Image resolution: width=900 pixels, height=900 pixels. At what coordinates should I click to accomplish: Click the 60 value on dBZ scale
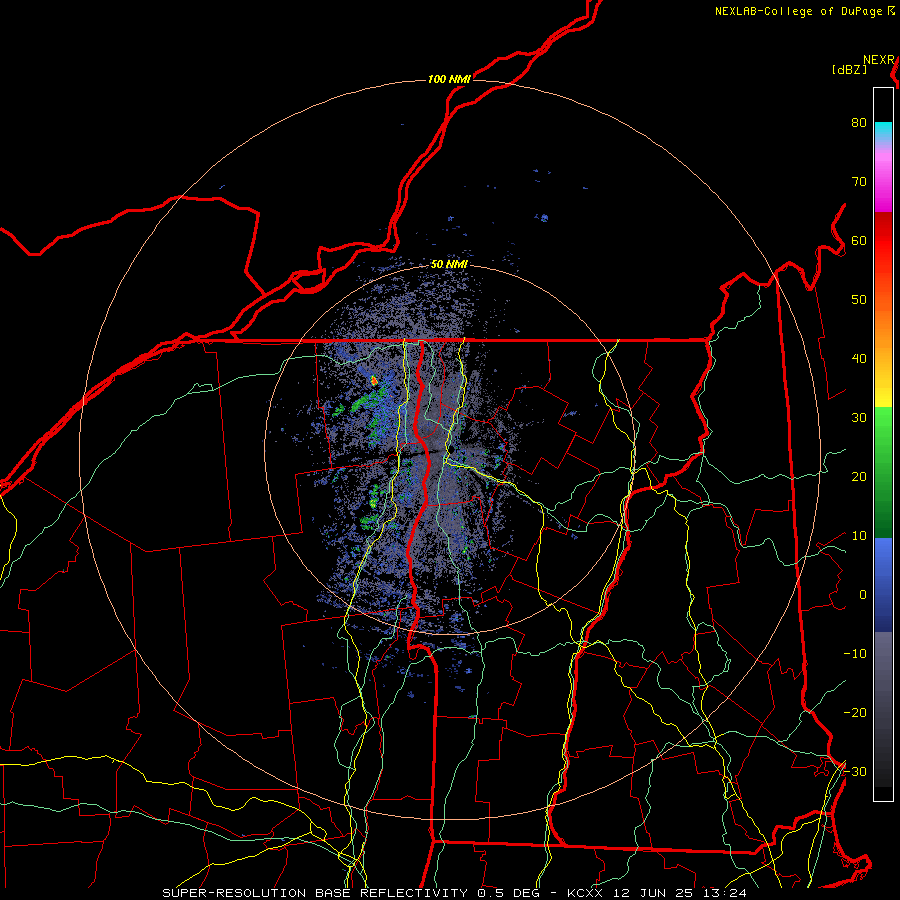(859, 240)
